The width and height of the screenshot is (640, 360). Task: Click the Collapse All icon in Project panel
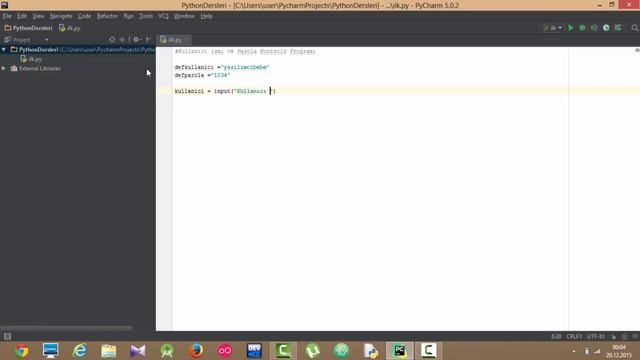point(122,40)
